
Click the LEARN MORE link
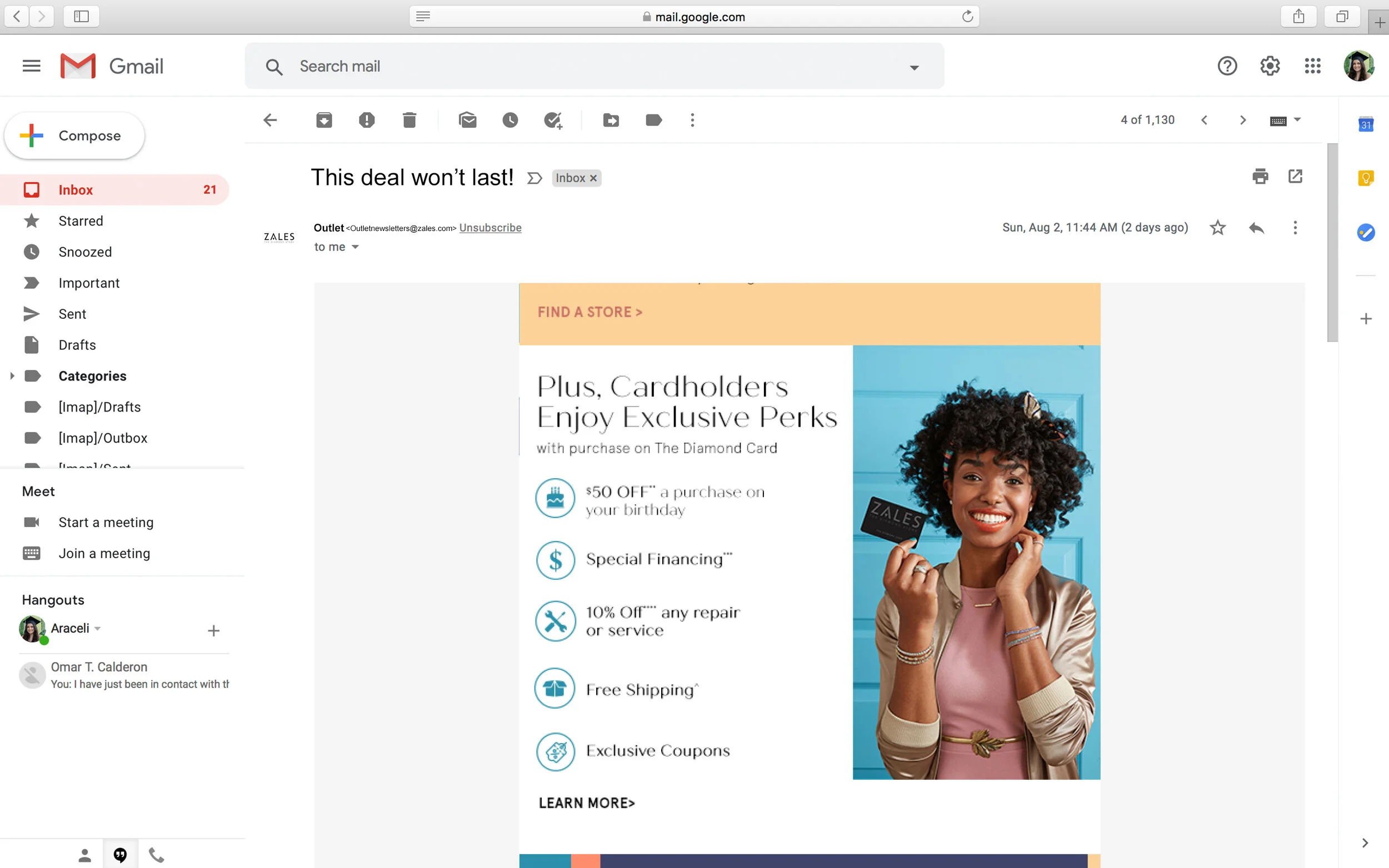[586, 803]
